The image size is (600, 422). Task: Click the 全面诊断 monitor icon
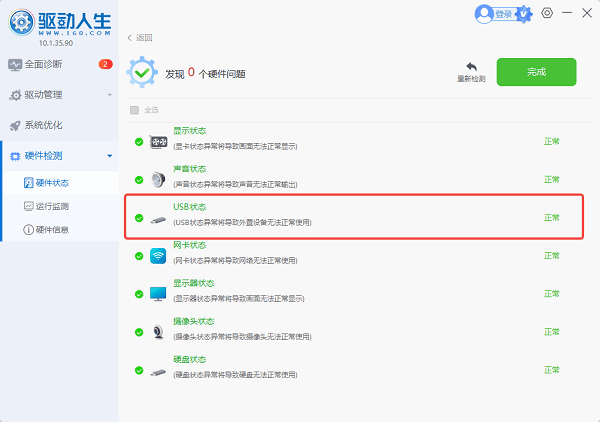[x=15, y=65]
